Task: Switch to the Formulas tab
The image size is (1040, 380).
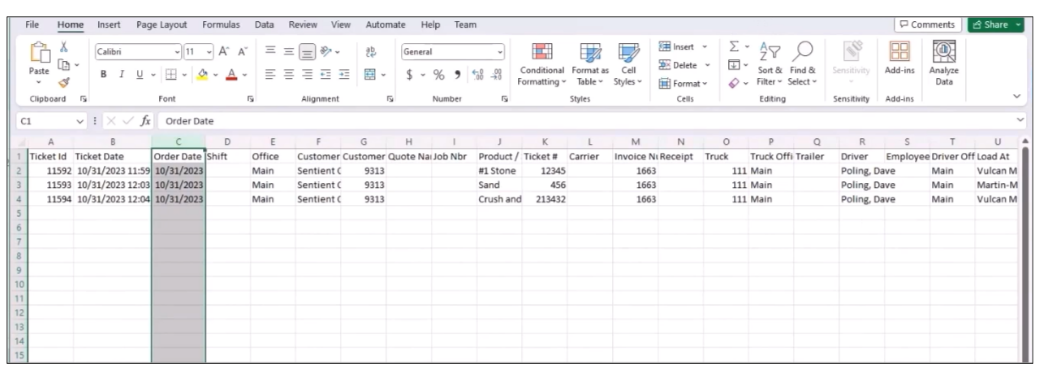Action: coord(221,25)
